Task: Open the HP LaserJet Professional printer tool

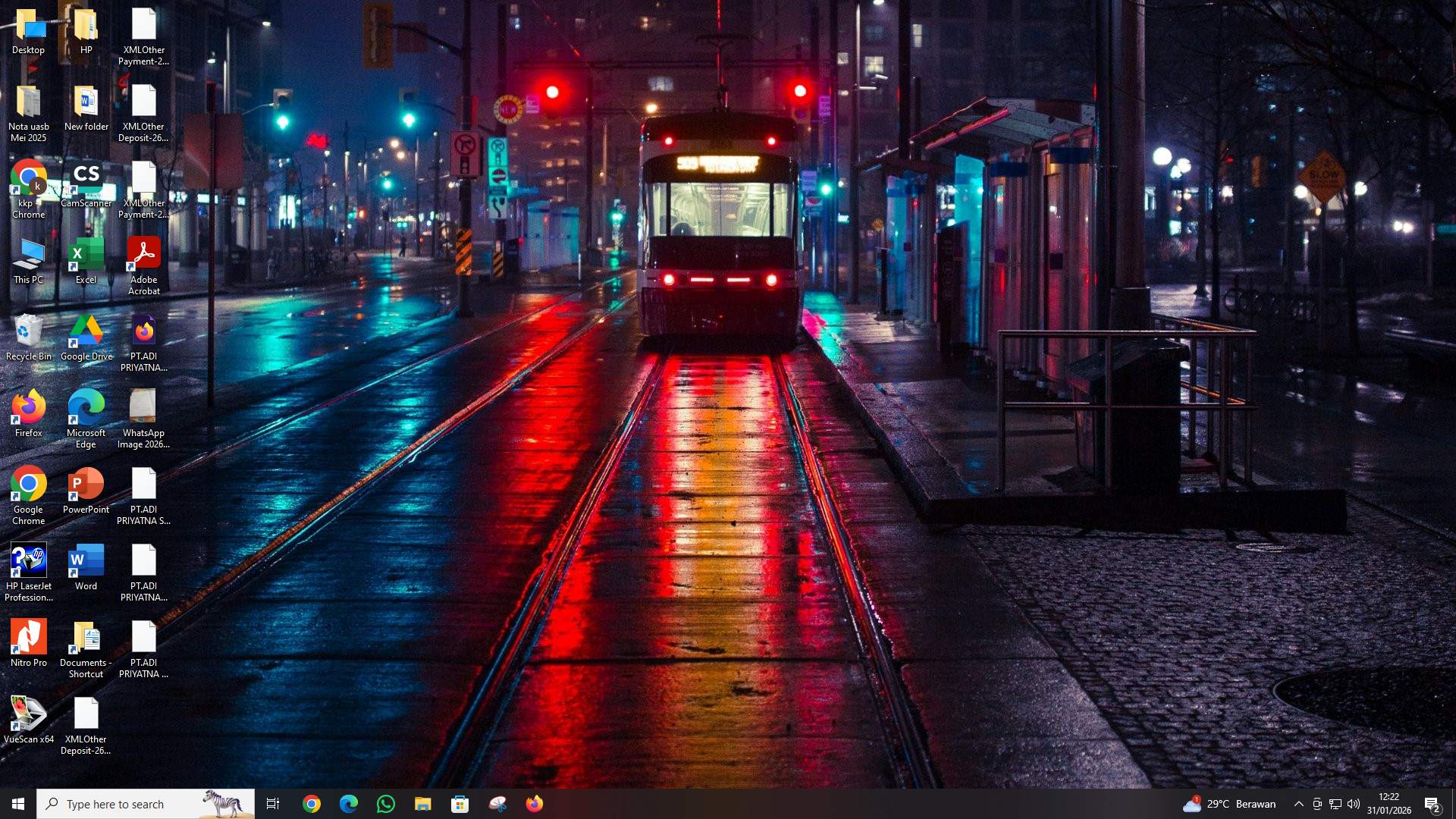Action: tap(28, 561)
